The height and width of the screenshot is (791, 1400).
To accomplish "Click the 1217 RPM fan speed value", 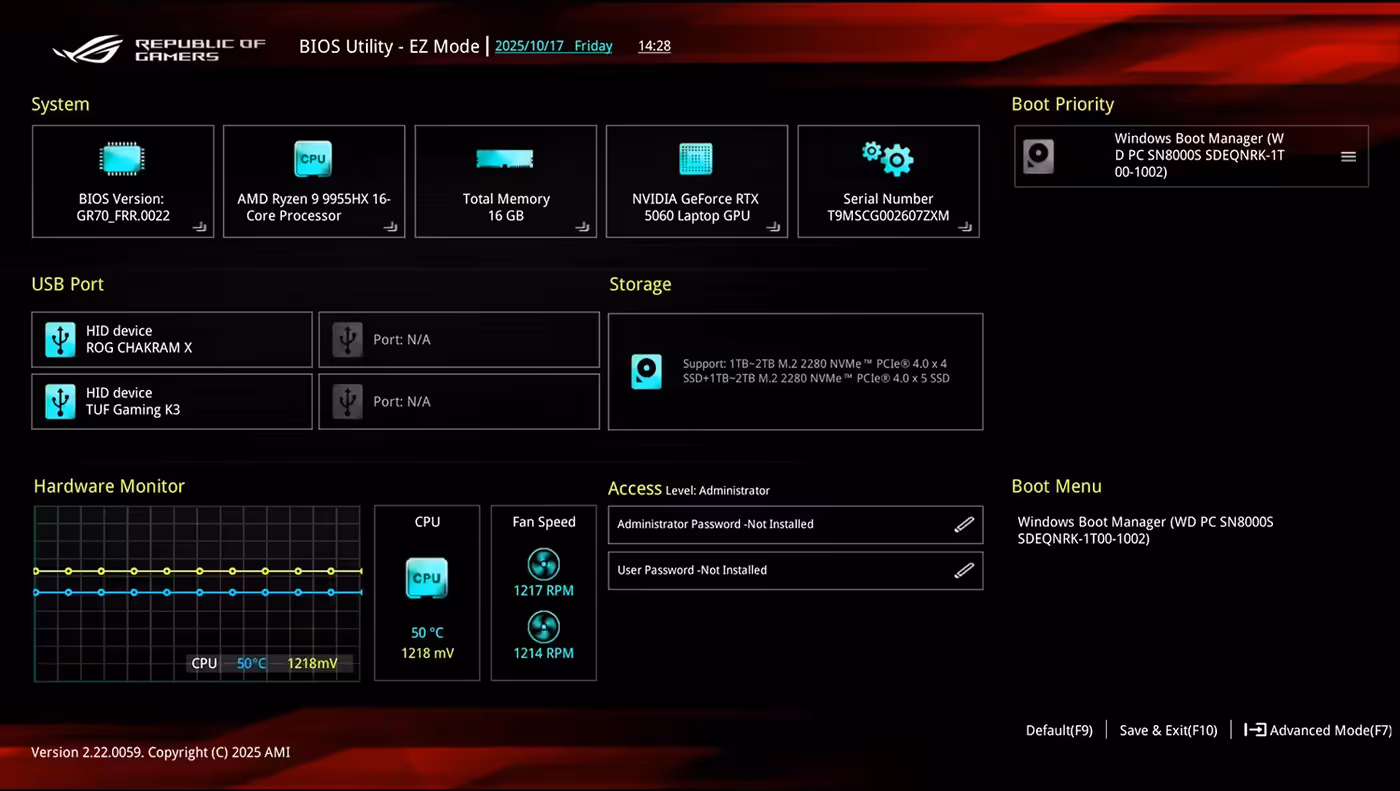I will pos(544,591).
